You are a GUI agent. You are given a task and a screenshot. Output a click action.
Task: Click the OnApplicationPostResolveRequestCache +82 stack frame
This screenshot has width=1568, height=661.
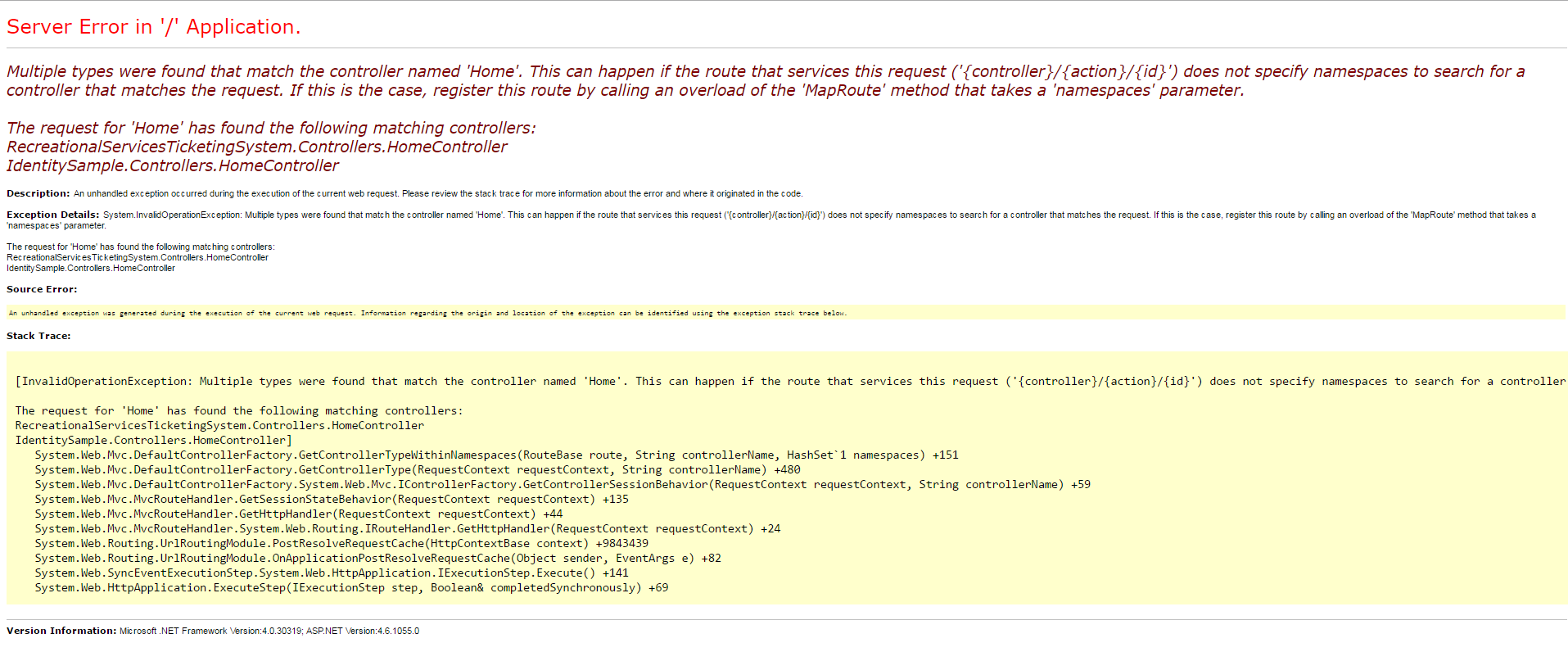[x=378, y=558]
